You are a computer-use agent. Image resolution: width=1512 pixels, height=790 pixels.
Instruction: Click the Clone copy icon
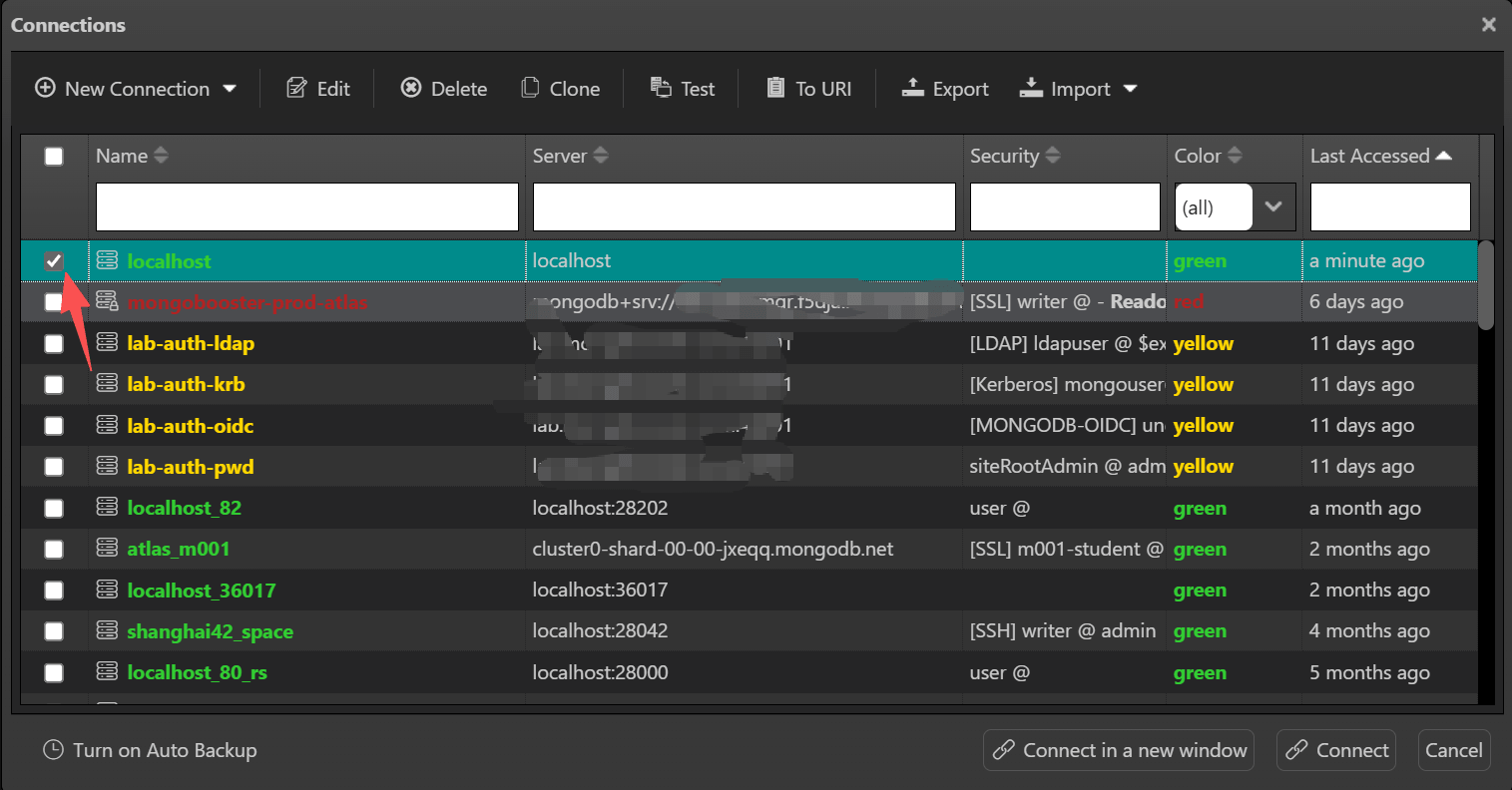pyautogui.click(x=531, y=88)
